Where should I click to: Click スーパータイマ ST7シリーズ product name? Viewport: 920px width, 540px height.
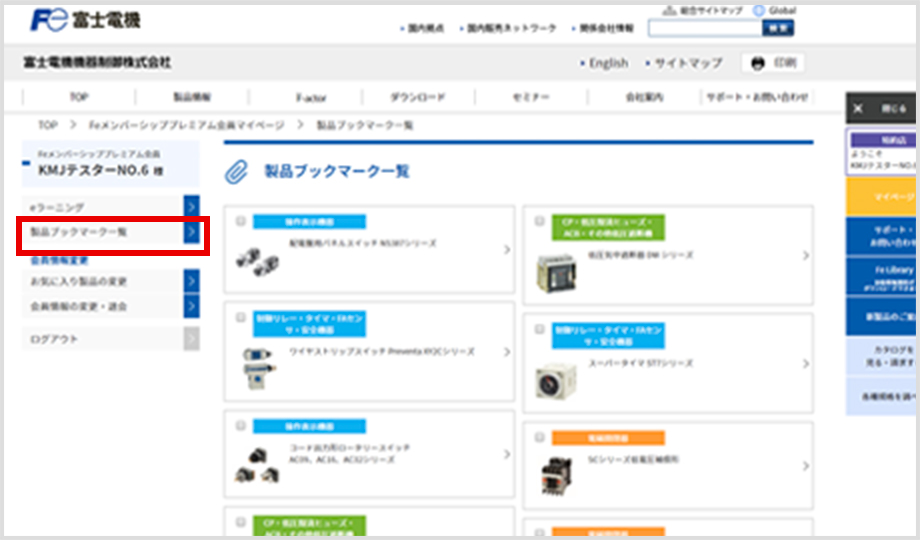[x=641, y=363]
